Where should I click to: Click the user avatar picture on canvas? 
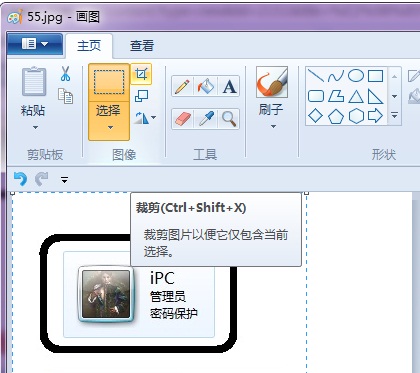pos(106,294)
